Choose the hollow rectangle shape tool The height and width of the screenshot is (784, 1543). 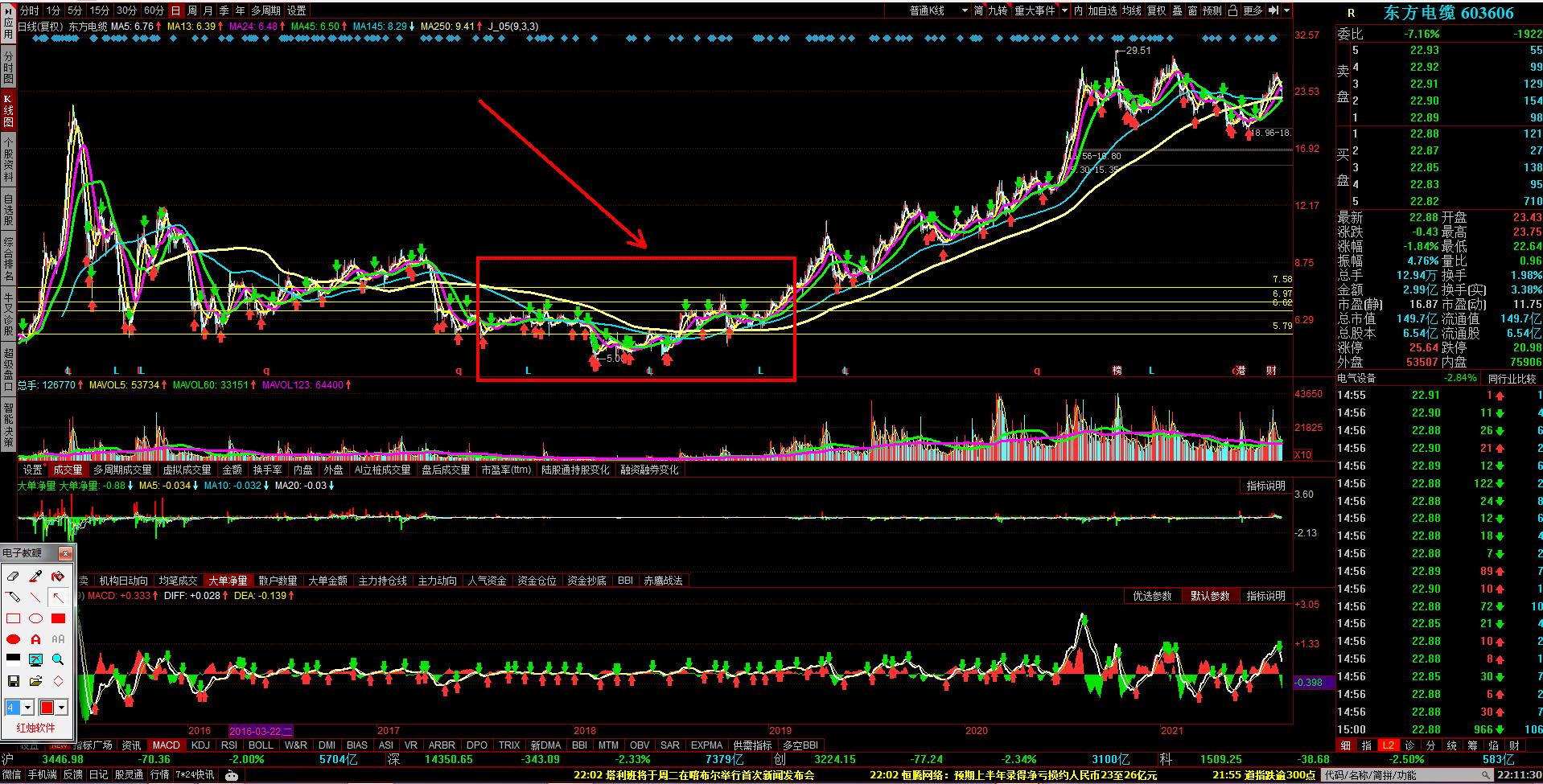point(13,618)
